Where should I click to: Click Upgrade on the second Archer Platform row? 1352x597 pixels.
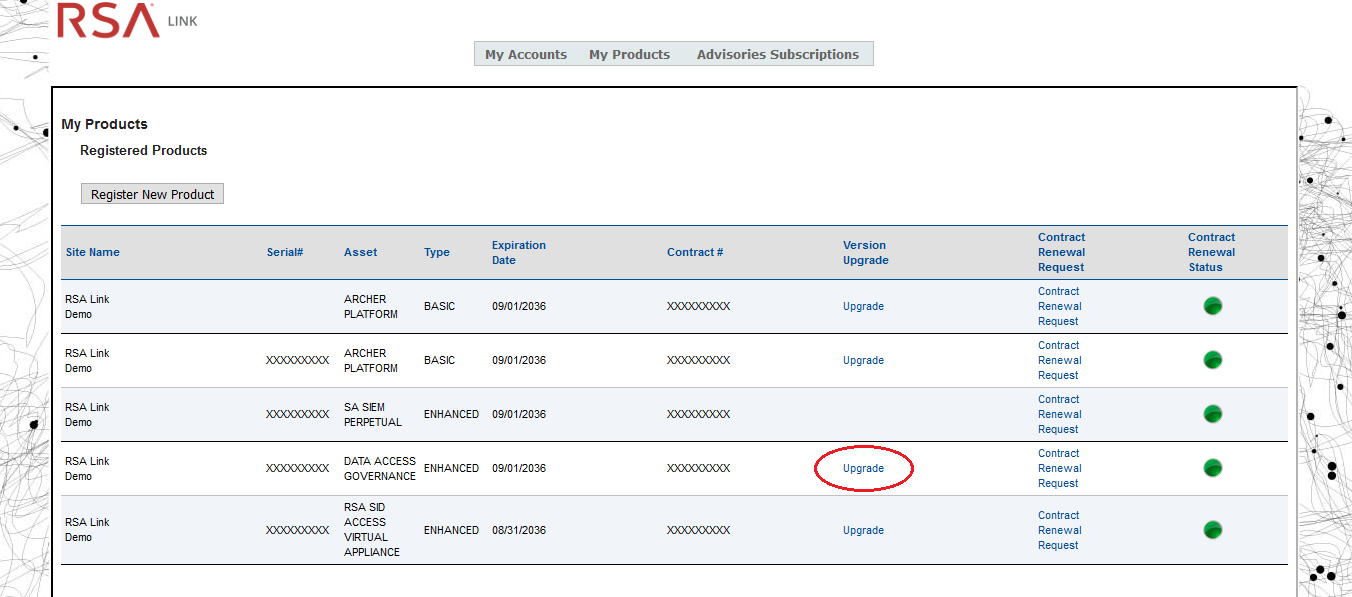tap(863, 360)
